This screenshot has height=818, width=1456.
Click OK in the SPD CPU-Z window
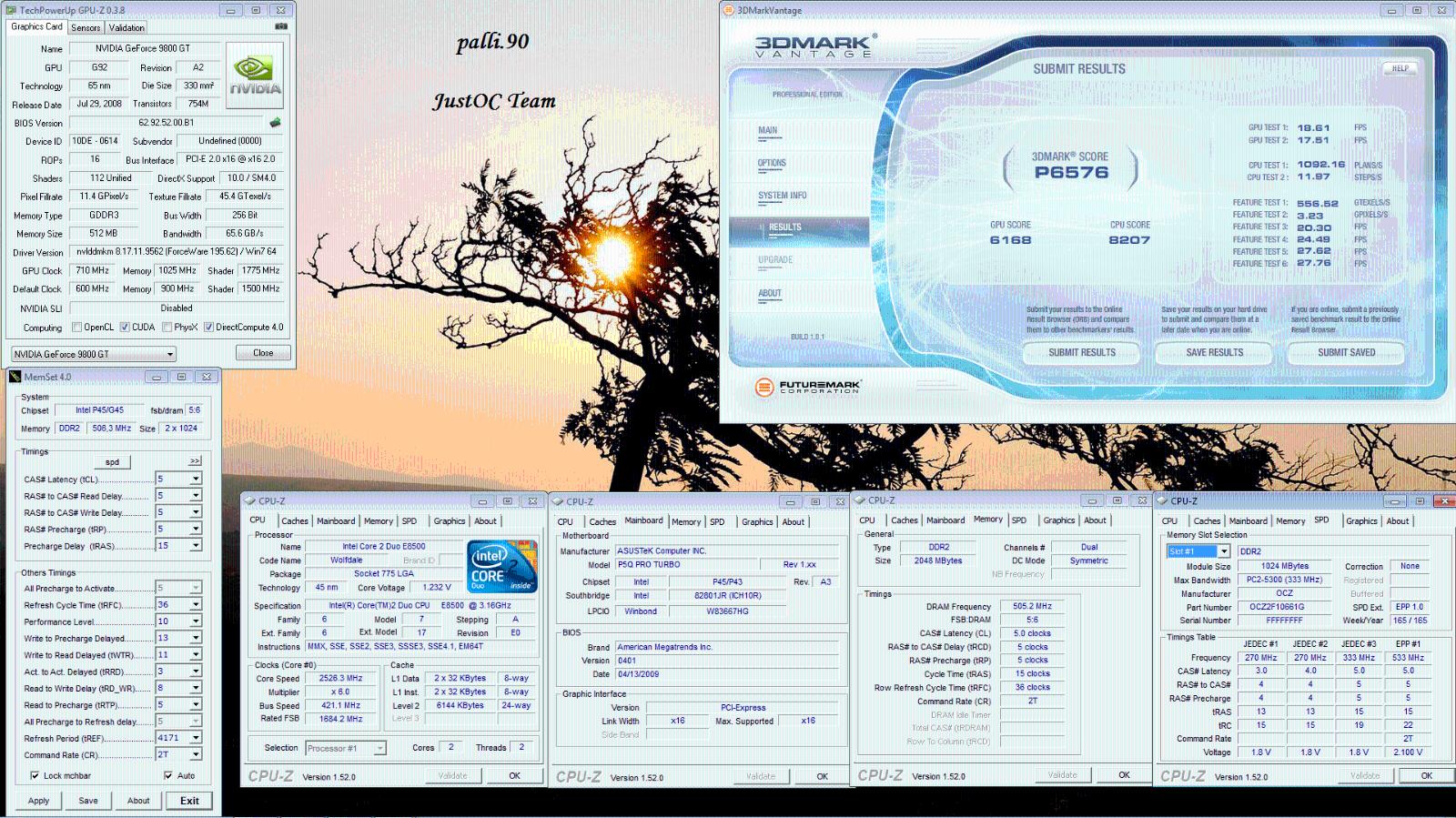(1427, 776)
